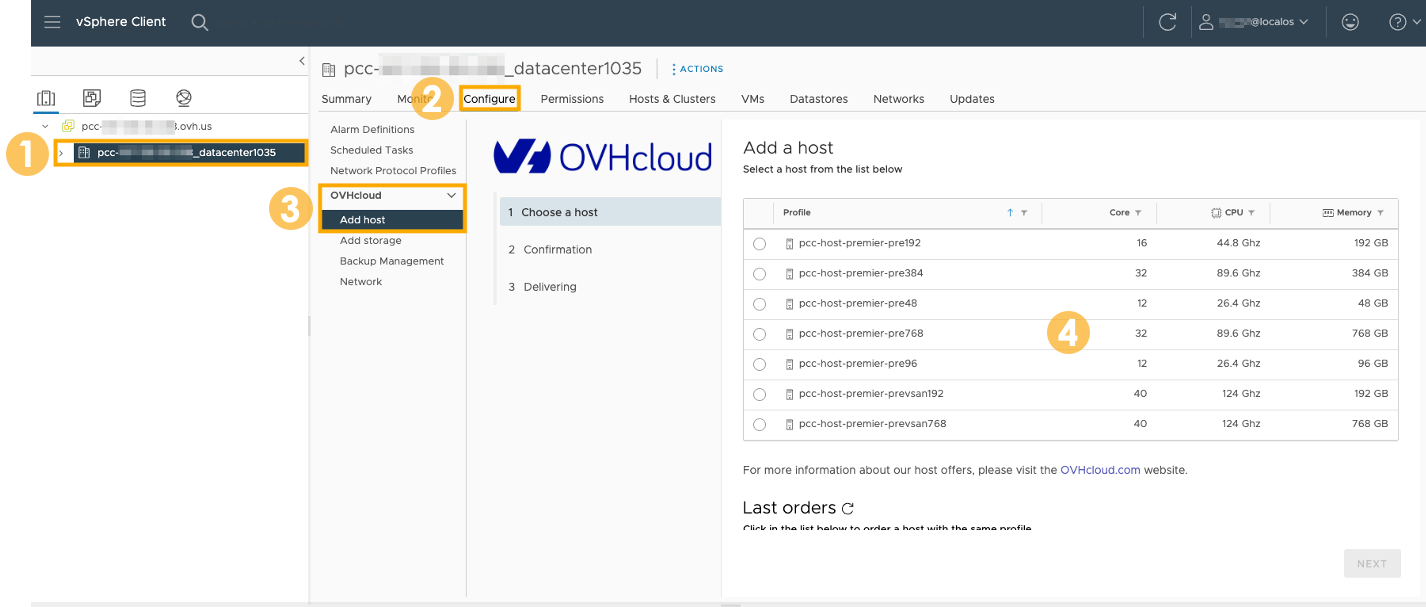Open Scheduled Tasks settings
This screenshot has width=1426, height=607.
pyautogui.click(x=372, y=150)
